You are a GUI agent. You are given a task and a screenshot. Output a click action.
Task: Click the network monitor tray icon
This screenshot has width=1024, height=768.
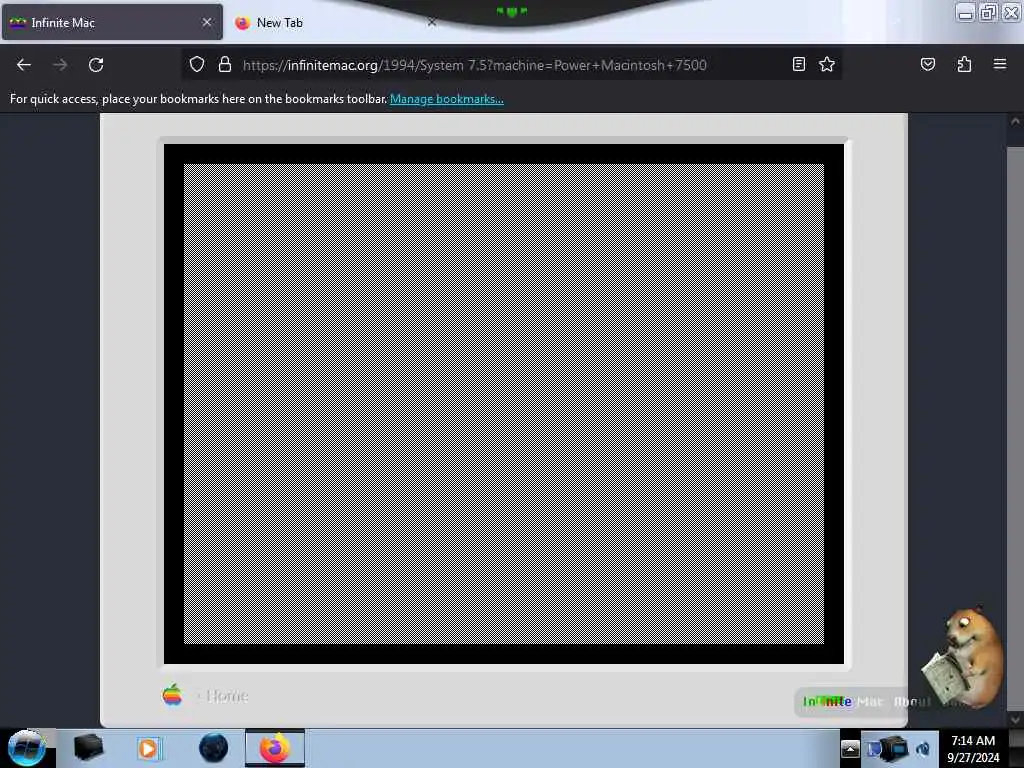tap(896, 748)
